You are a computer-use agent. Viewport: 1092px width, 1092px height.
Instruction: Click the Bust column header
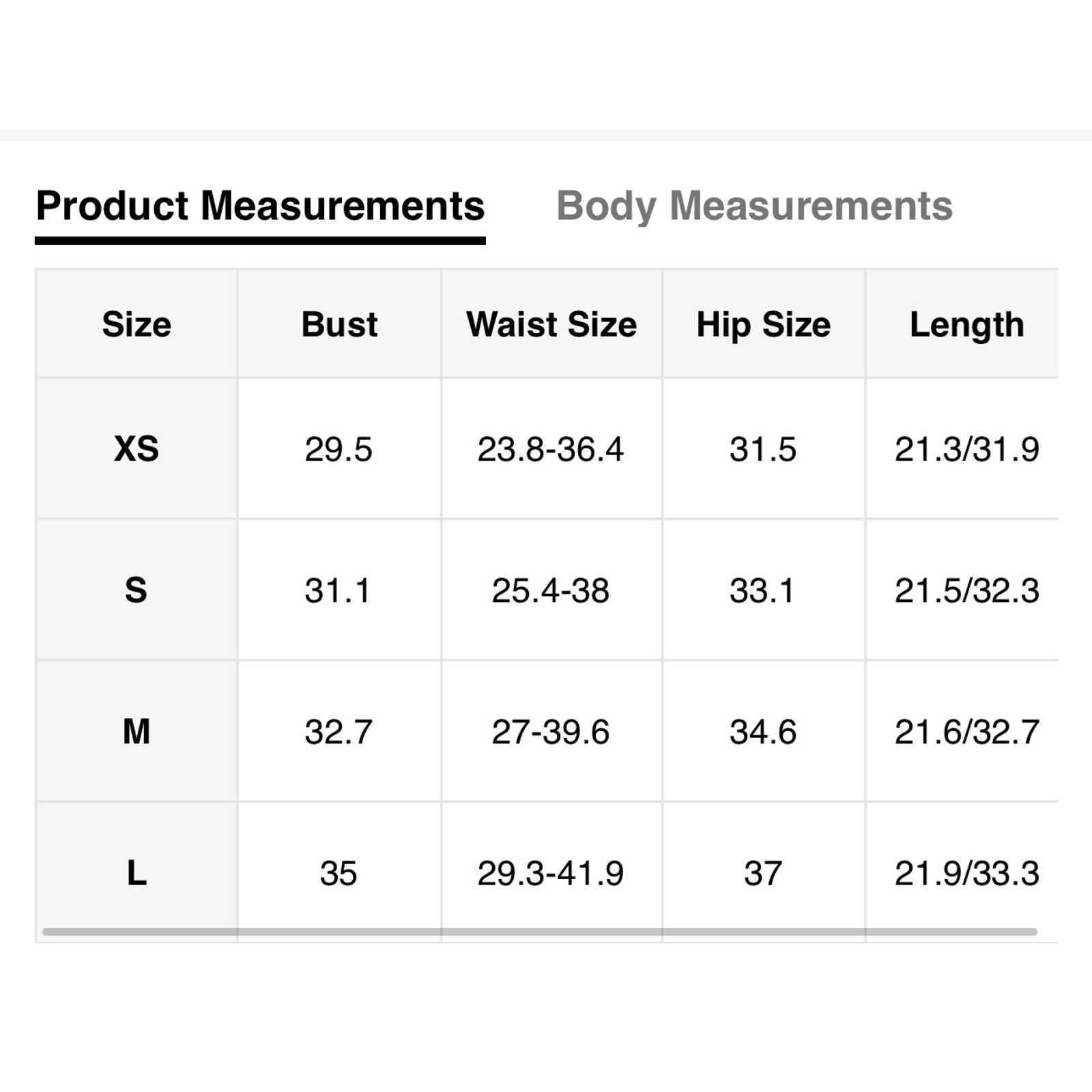(x=339, y=324)
